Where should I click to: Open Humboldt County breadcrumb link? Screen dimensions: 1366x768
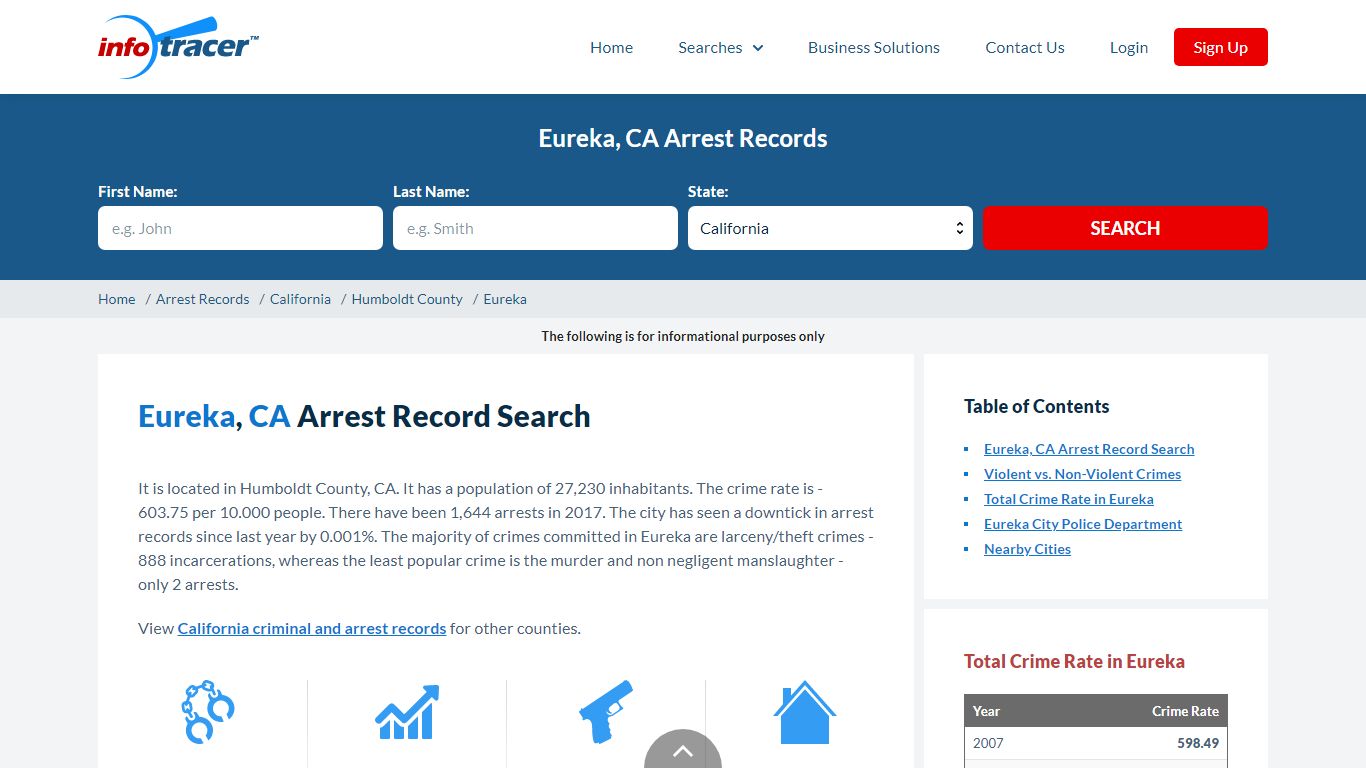point(407,299)
